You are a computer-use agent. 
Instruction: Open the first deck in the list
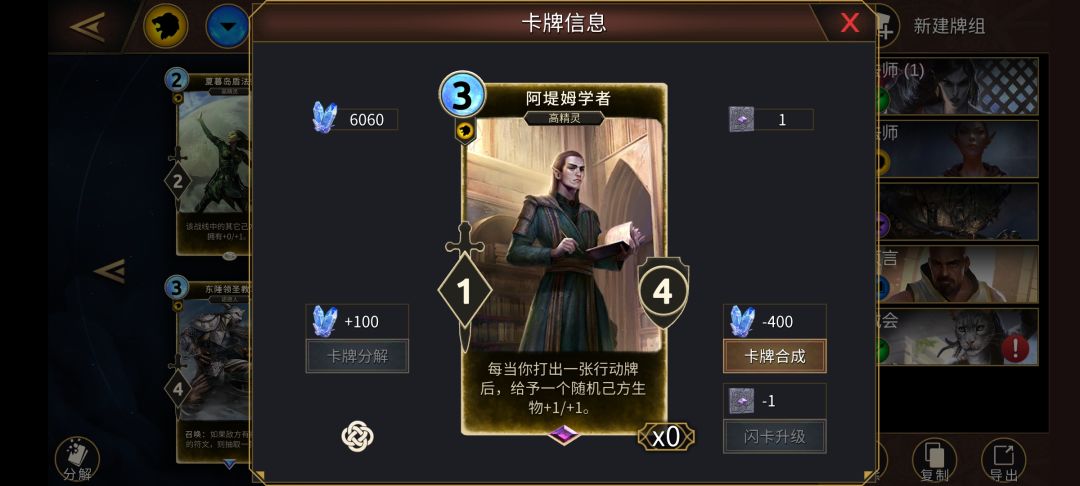point(957,86)
